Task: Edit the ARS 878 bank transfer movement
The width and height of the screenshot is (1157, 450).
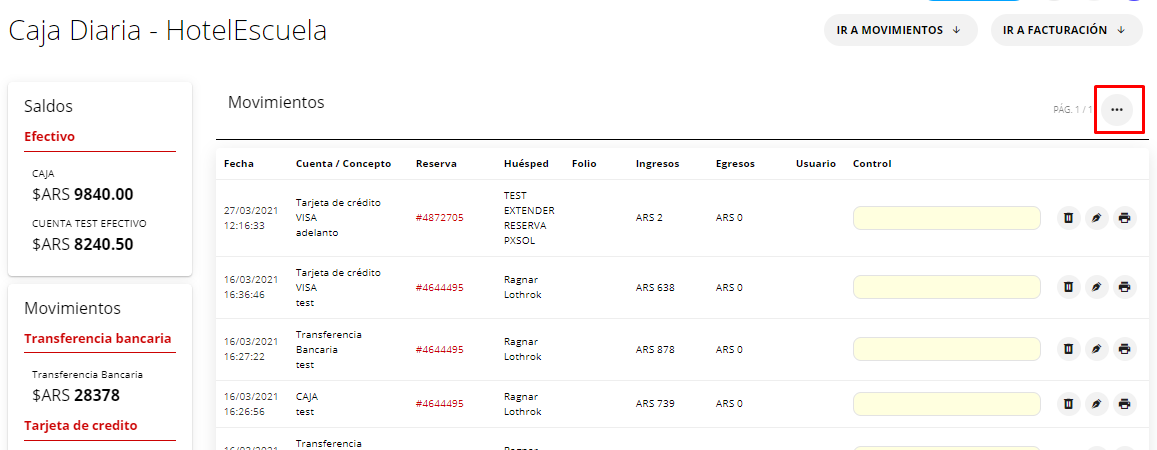Action: [1096, 349]
